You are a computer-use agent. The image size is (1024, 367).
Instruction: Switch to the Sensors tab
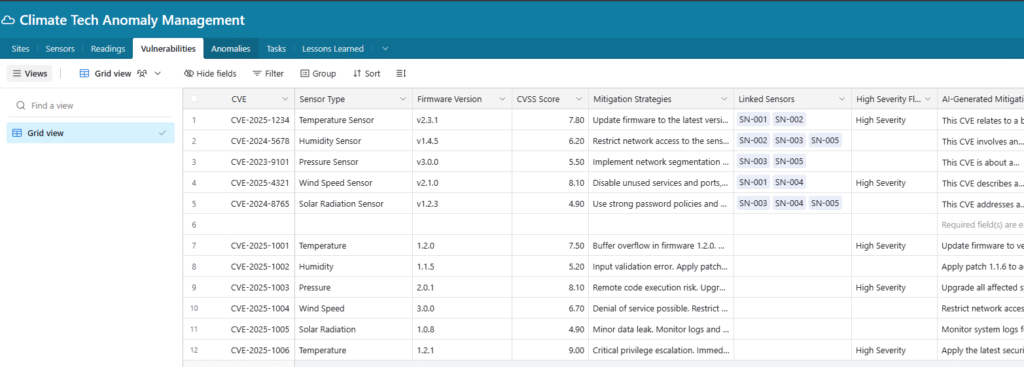tap(60, 48)
